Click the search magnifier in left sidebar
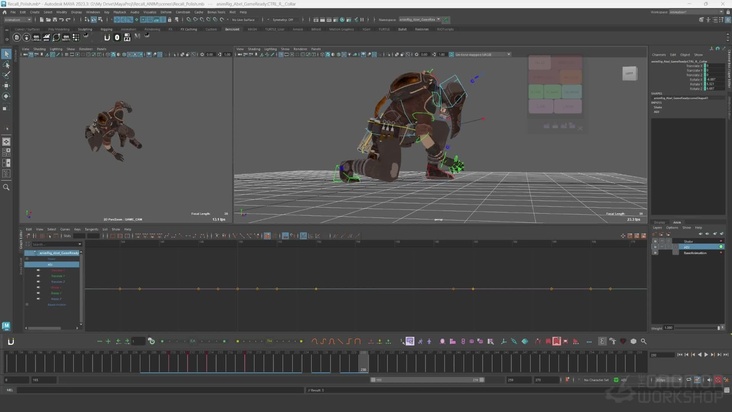732x412 pixels. coord(6,187)
